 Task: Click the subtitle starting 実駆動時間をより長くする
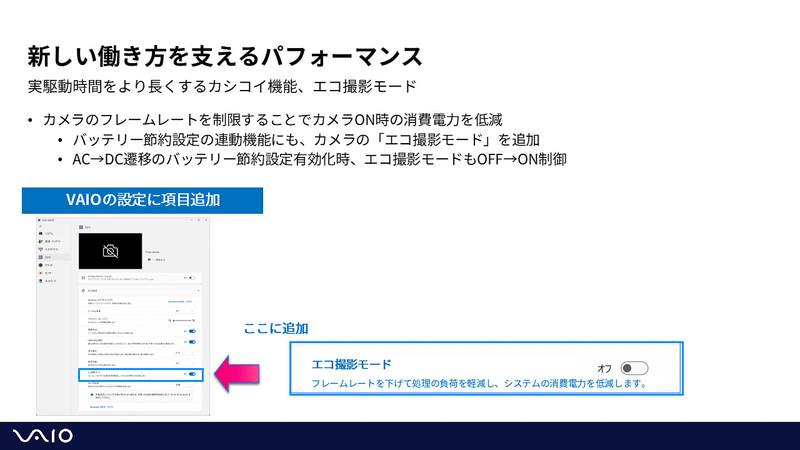coord(222,86)
